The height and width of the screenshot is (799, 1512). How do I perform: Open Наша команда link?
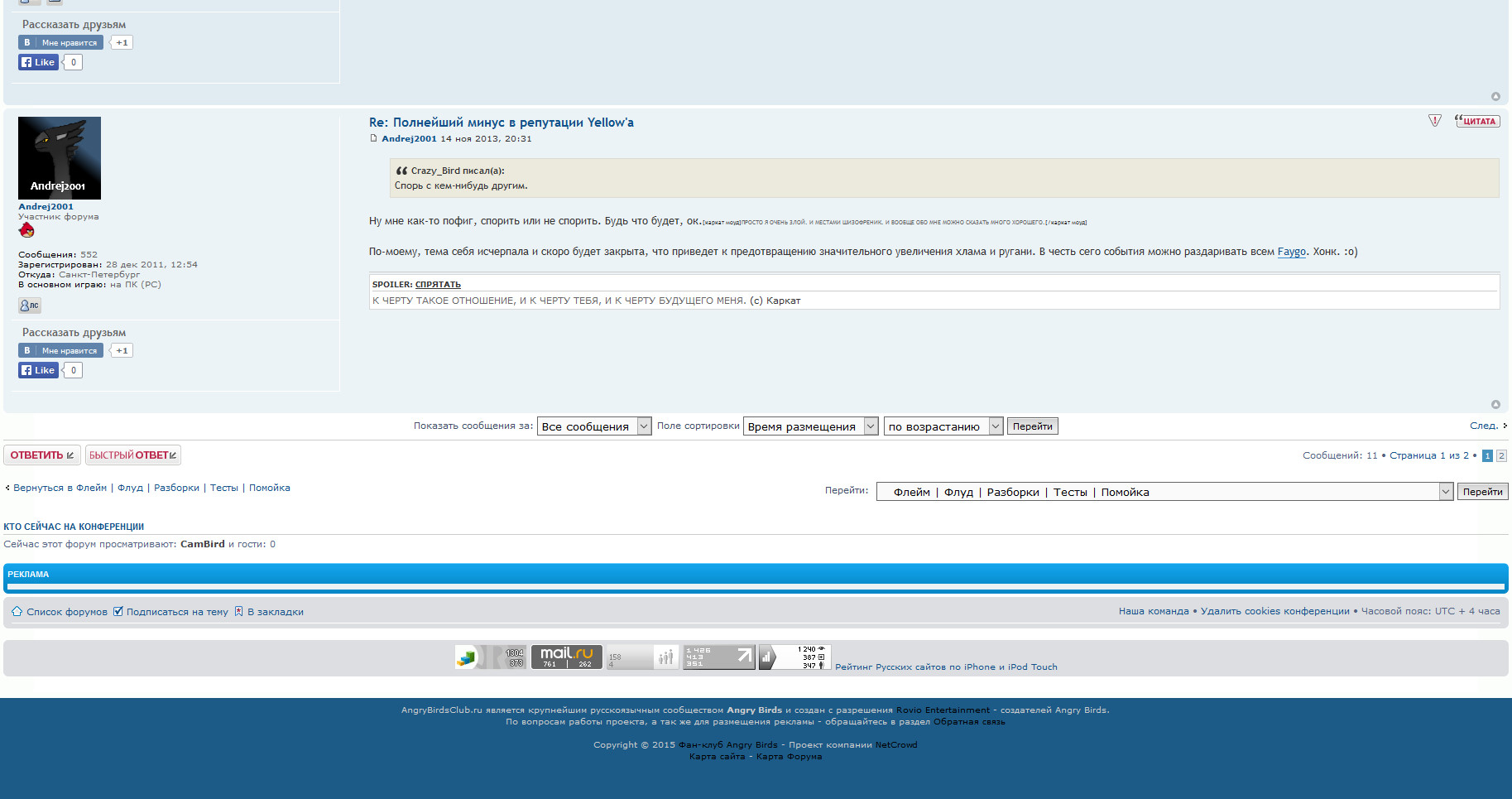coord(1154,611)
